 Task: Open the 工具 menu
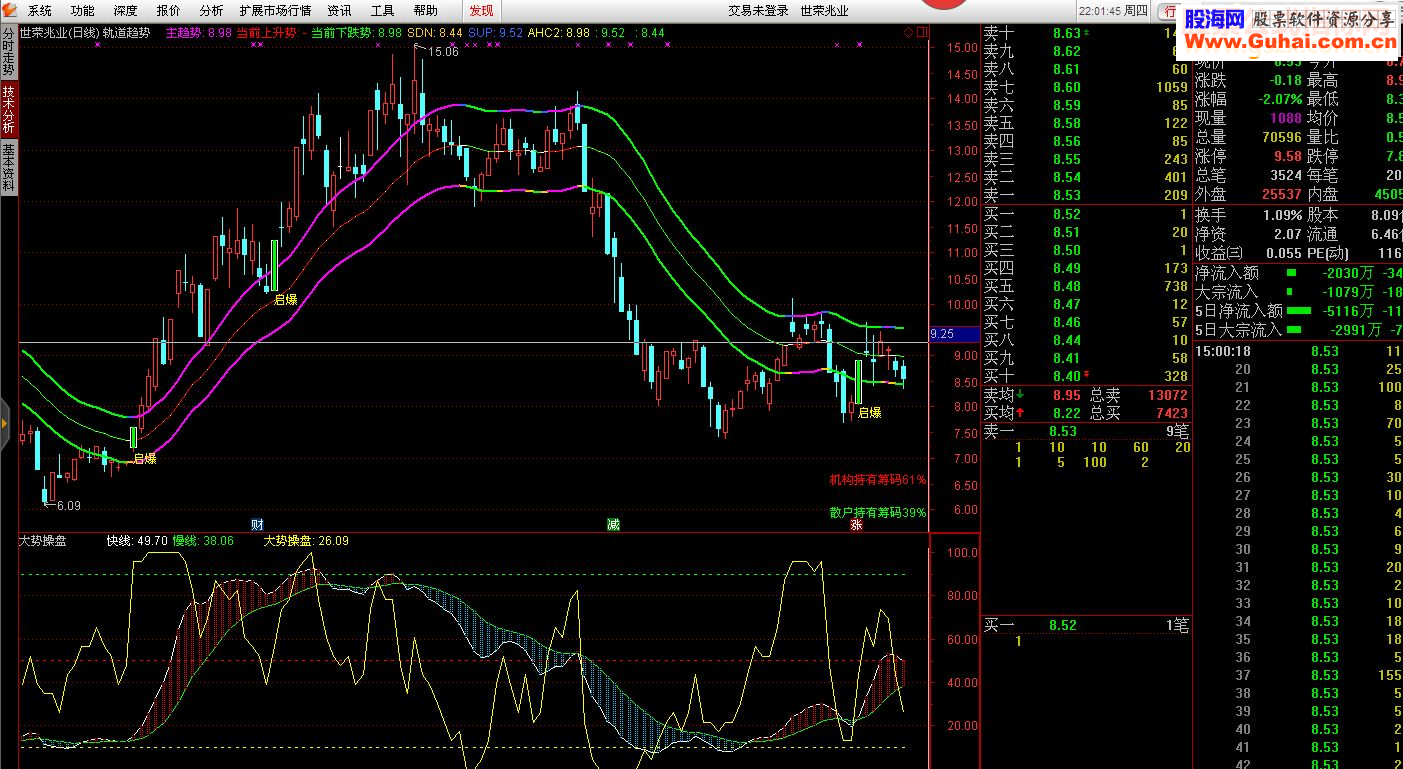[x=382, y=11]
